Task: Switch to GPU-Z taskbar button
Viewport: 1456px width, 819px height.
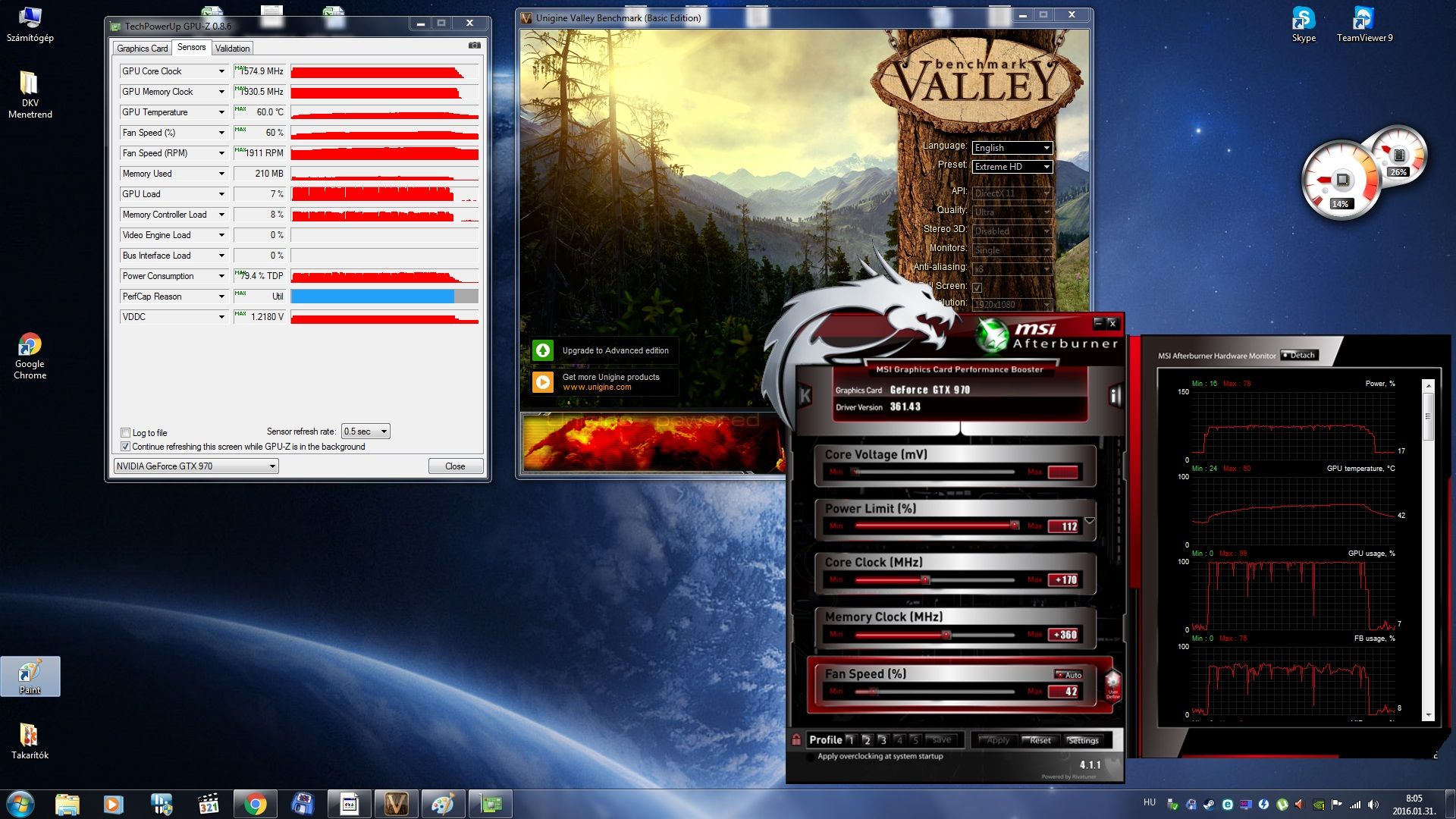Action: coord(491,804)
